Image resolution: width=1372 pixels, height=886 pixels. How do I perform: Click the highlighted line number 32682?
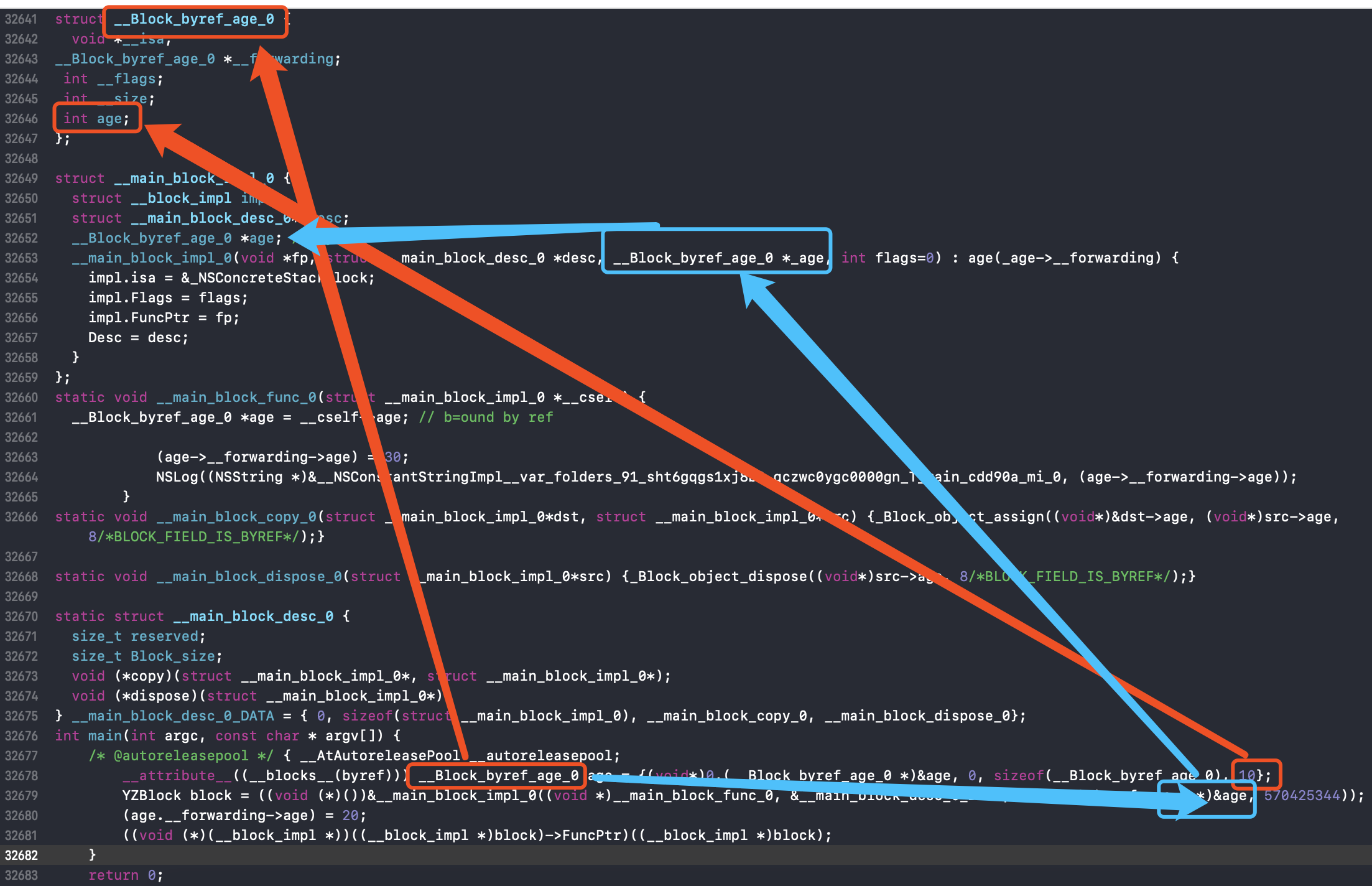click(21, 856)
